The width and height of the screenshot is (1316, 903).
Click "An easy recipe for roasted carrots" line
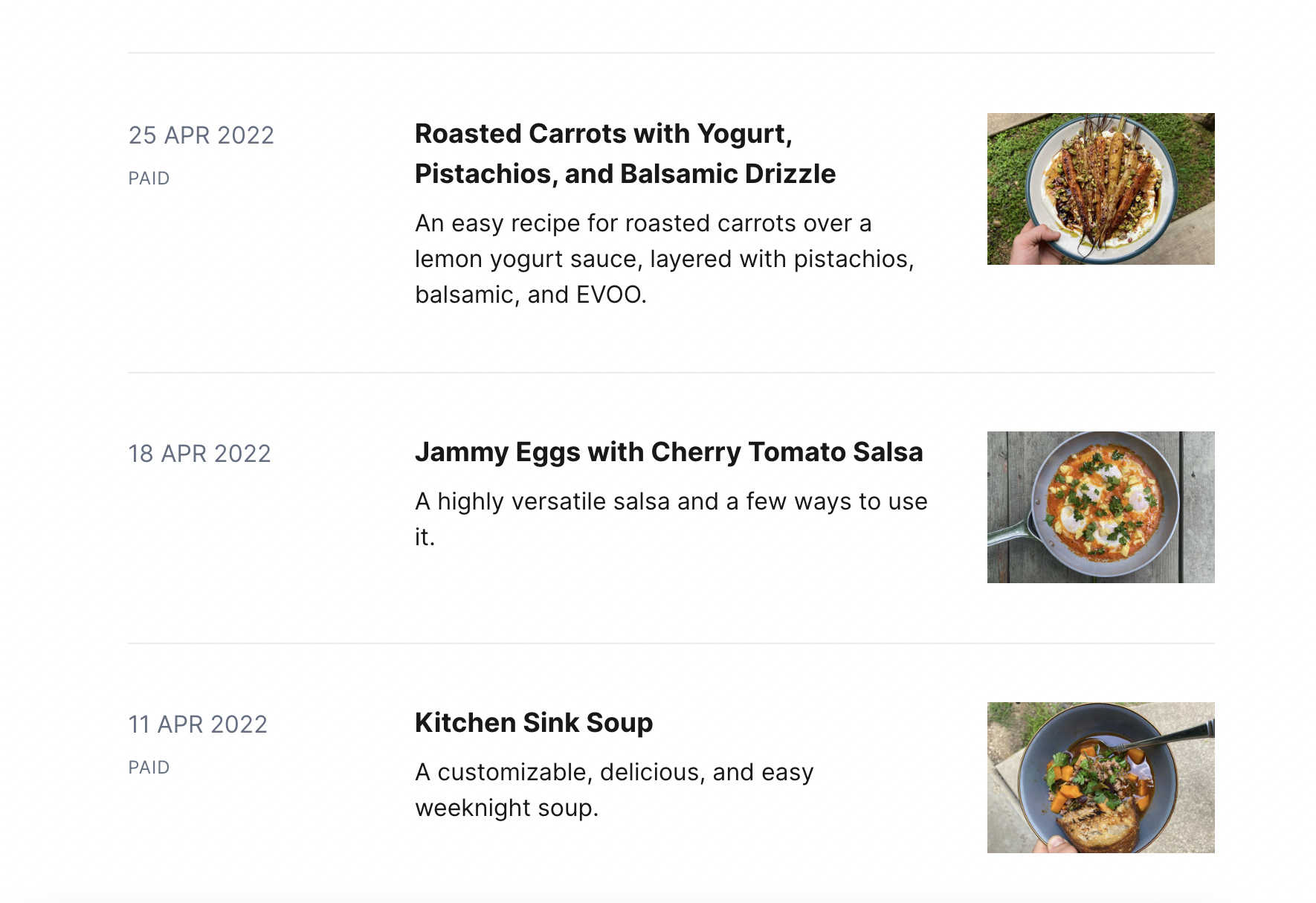coord(643,224)
